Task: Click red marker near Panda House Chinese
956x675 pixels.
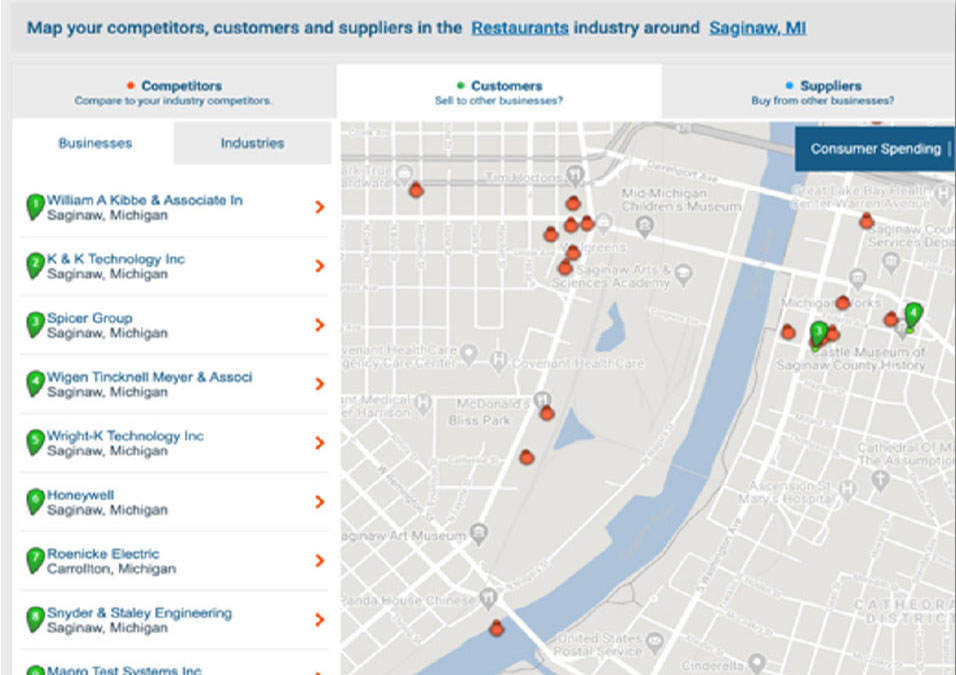Action: 496,629
